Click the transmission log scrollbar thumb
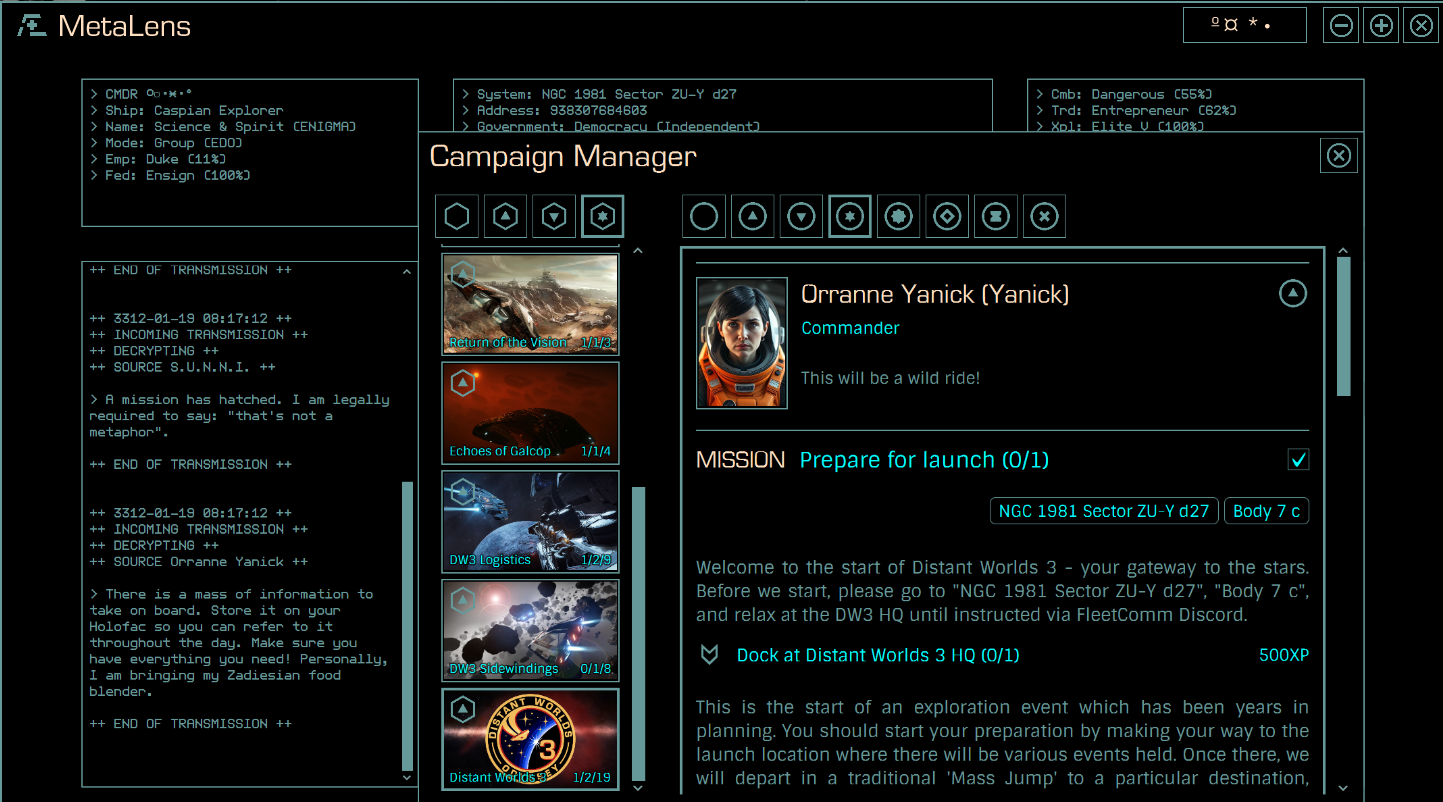 point(407,626)
